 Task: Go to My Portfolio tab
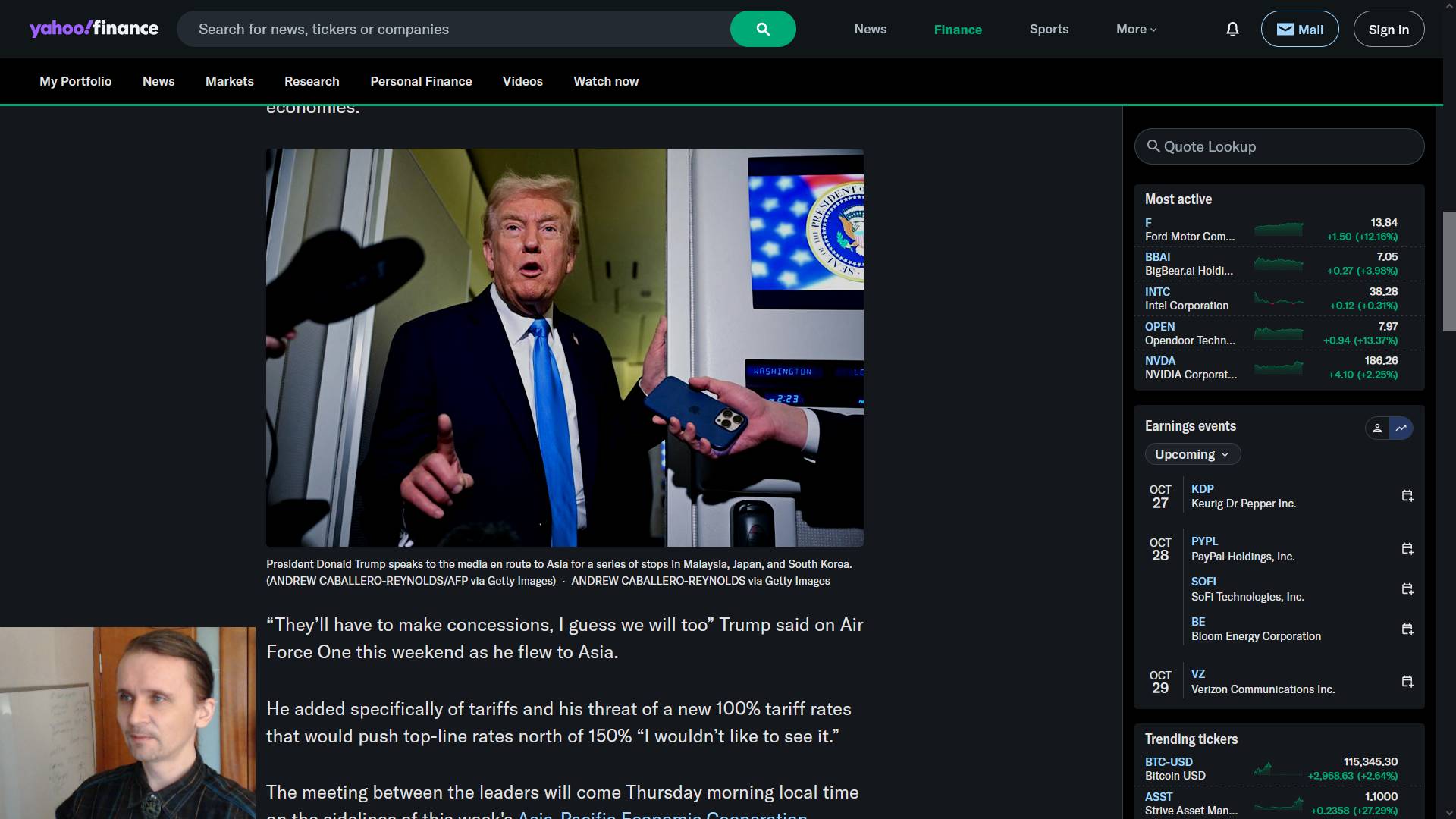[75, 81]
